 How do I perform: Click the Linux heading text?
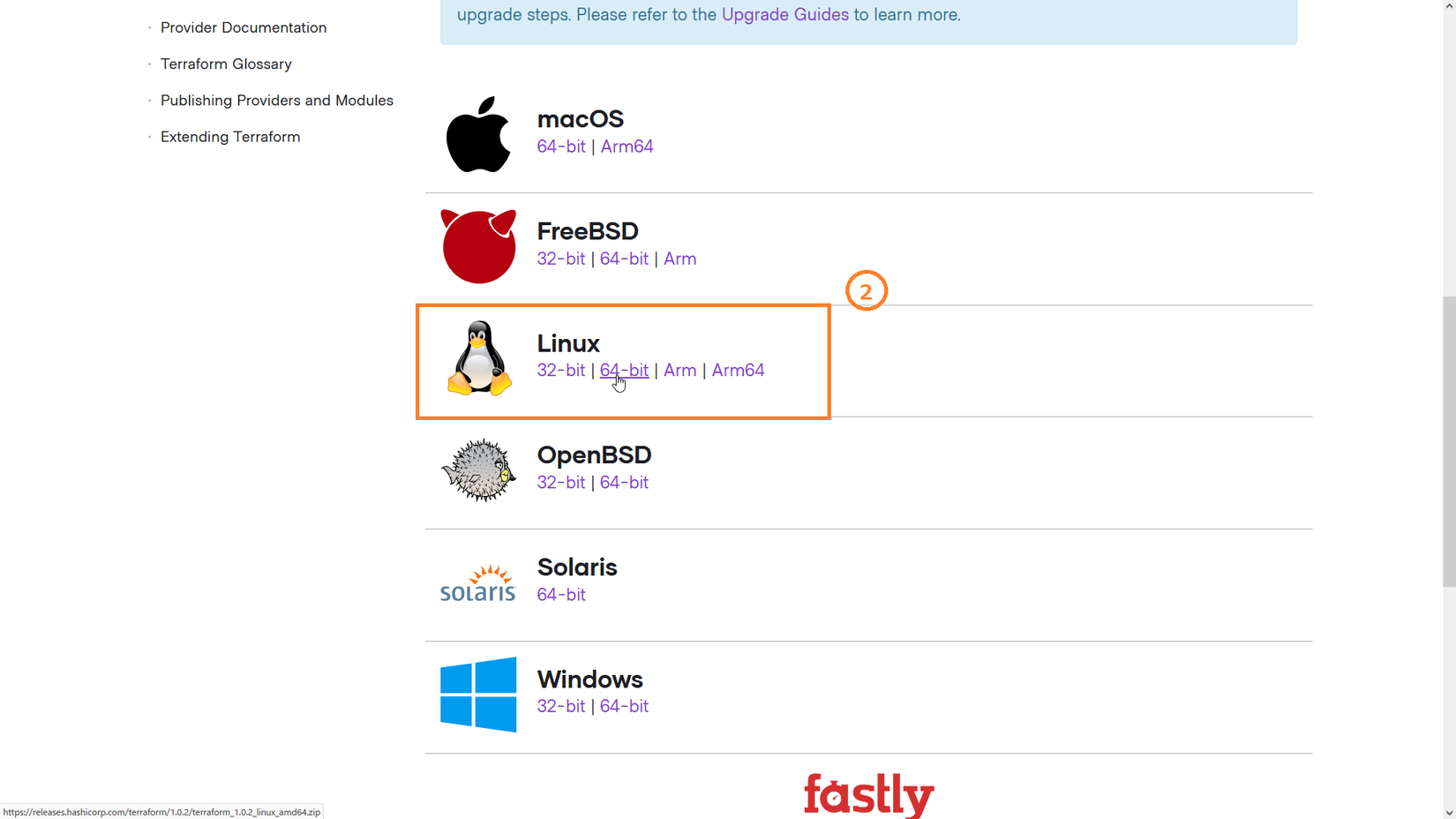point(568,342)
